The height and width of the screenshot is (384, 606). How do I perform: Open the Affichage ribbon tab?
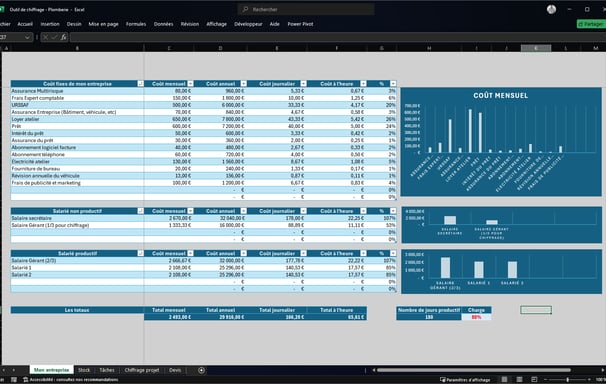click(x=216, y=24)
